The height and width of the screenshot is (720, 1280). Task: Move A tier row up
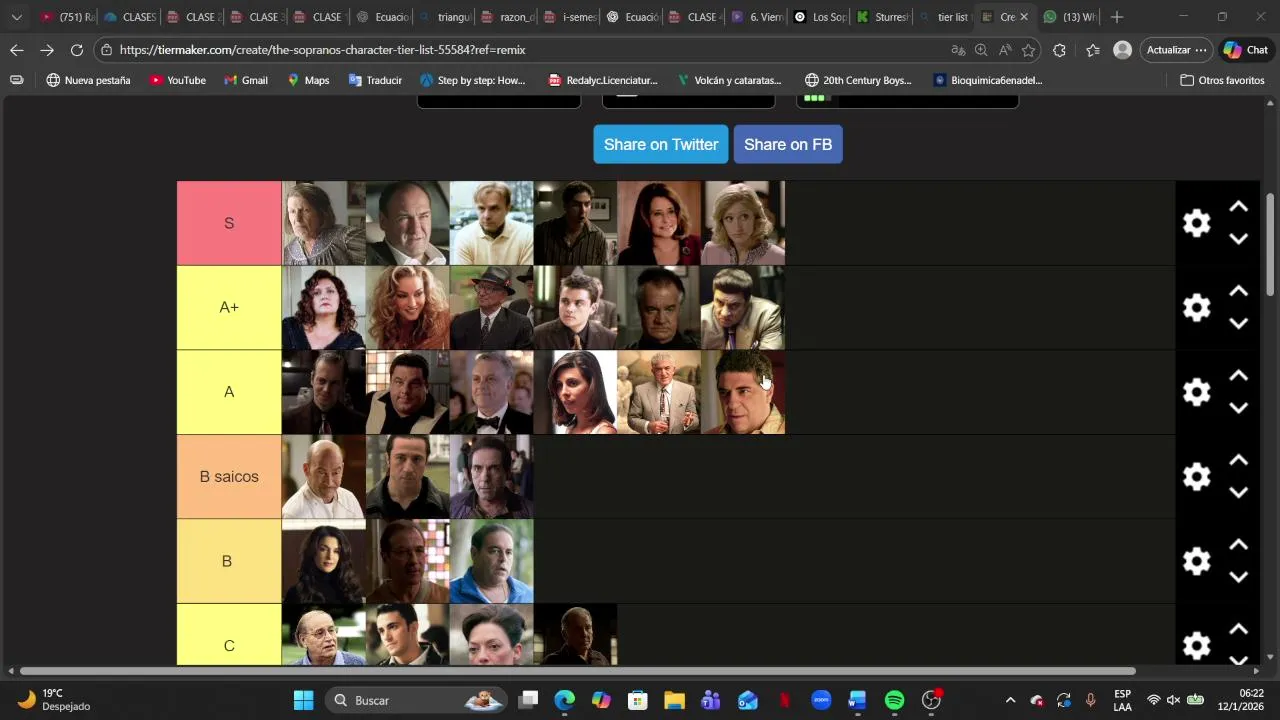tap(1238, 376)
